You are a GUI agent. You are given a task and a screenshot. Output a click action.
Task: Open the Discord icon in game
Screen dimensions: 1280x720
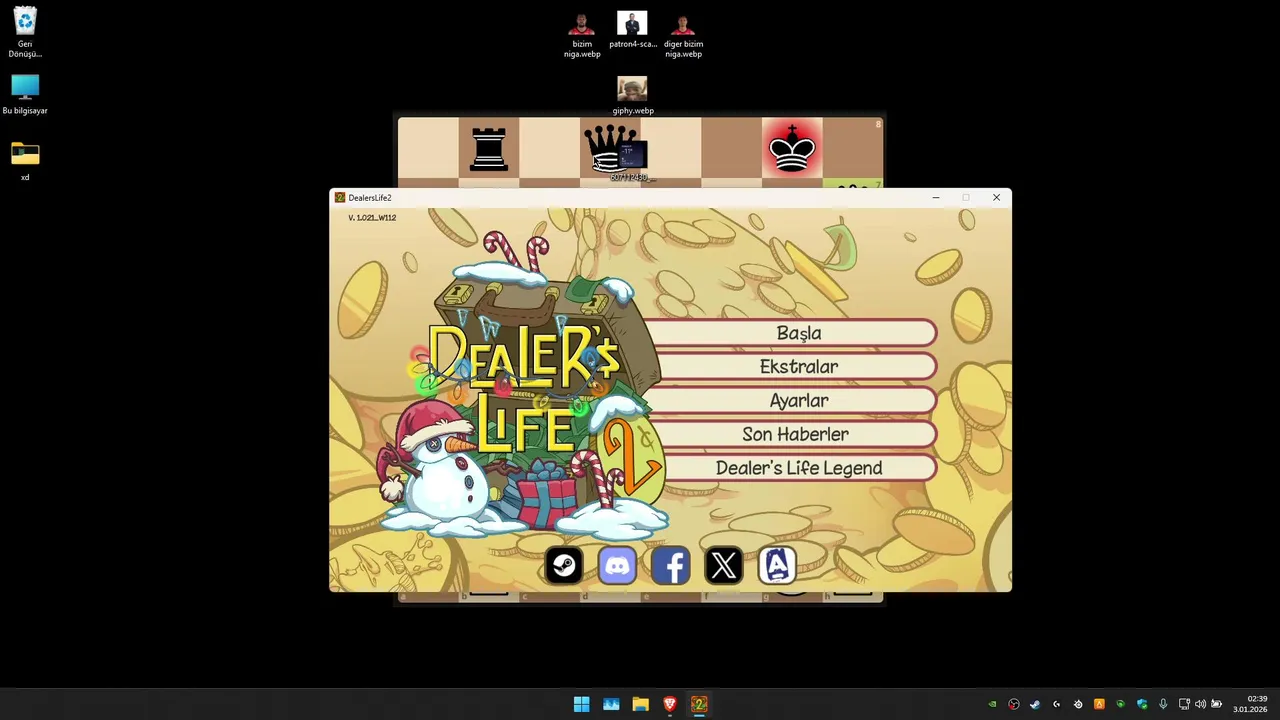[x=617, y=566]
